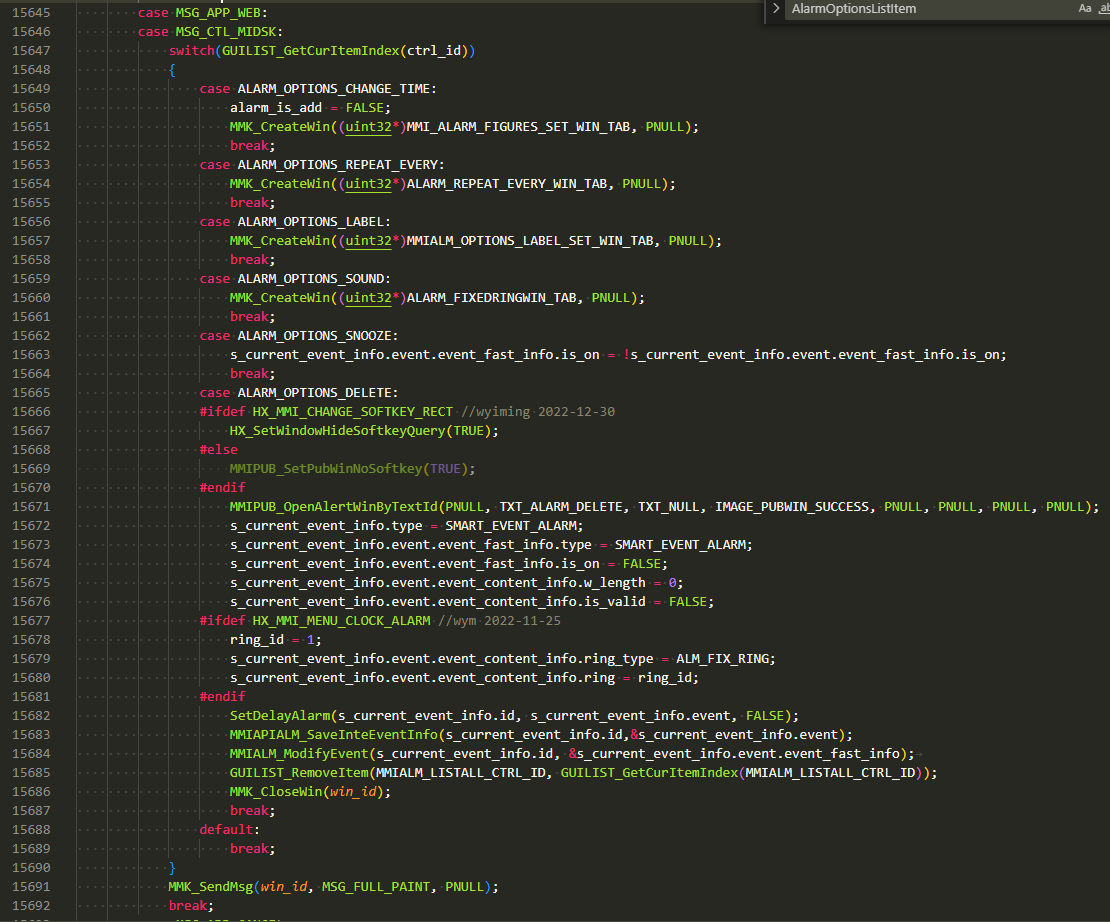Click HX_MMI_MENU_CLOCK_ALARM macro name
This screenshot has height=922, width=1110.
click(x=341, y=621)
